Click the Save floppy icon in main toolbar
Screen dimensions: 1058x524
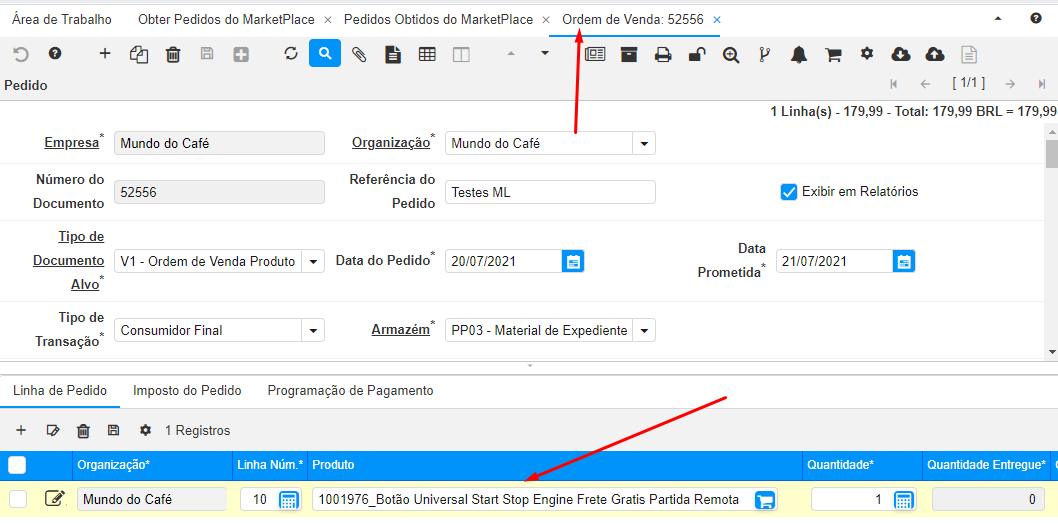(x=207, y=54)
